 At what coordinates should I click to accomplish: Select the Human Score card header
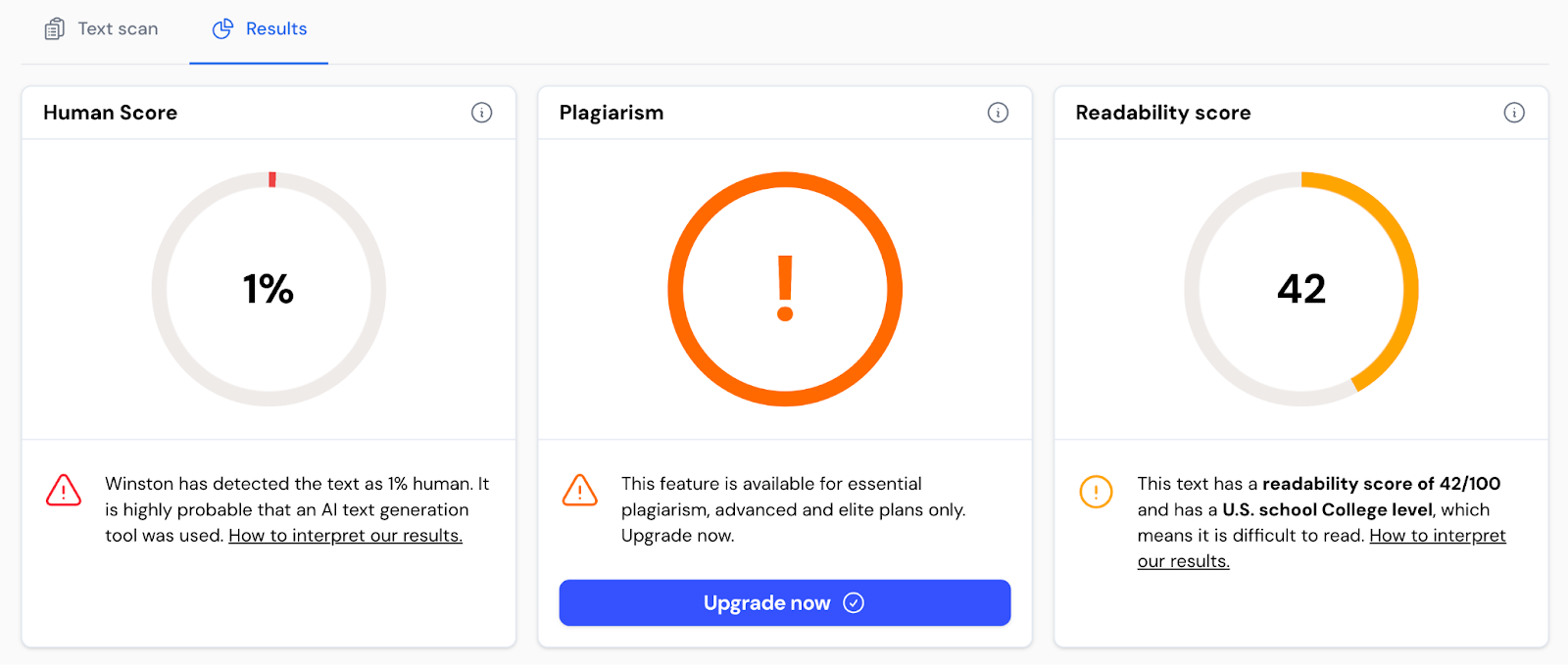click(x=110, y=113)
